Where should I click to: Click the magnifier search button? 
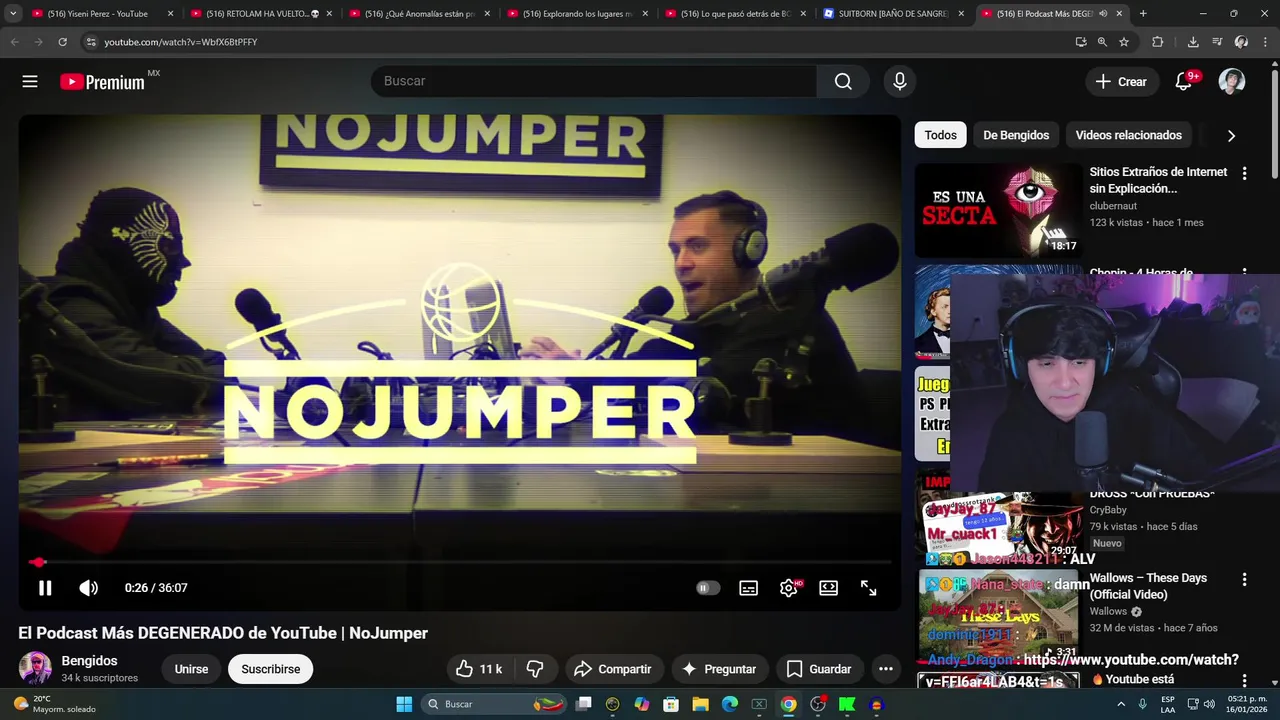[843, 81]
